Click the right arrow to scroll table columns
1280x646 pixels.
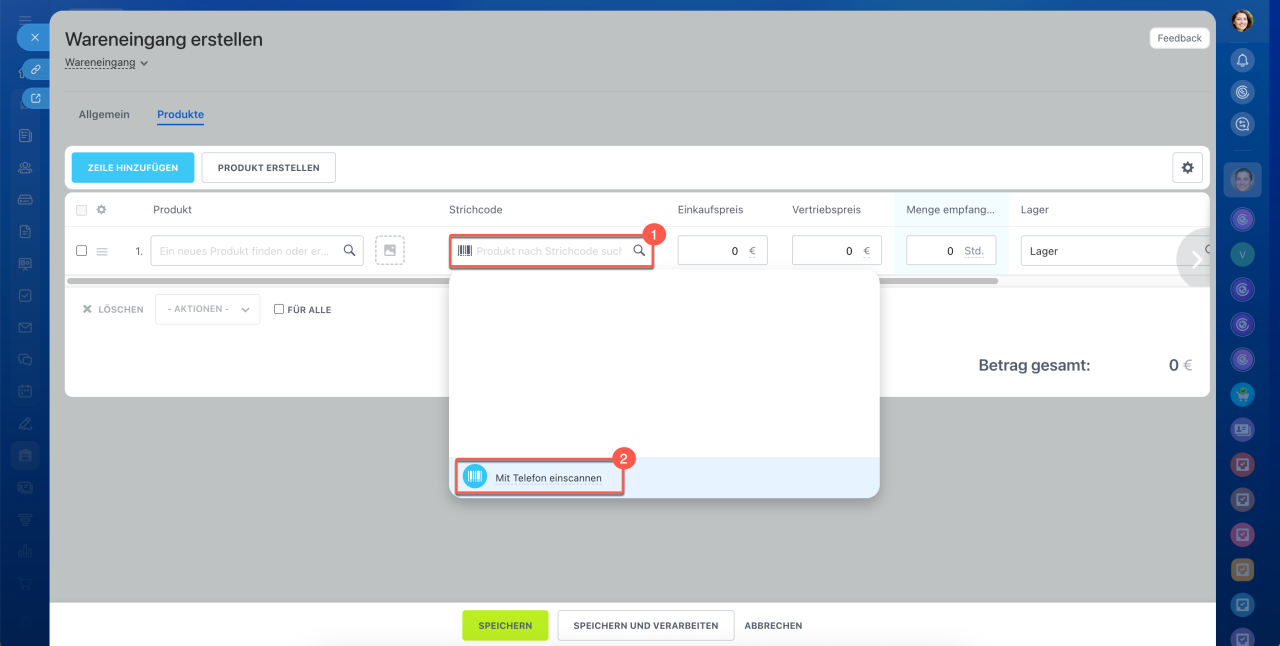click(1196, 259)
